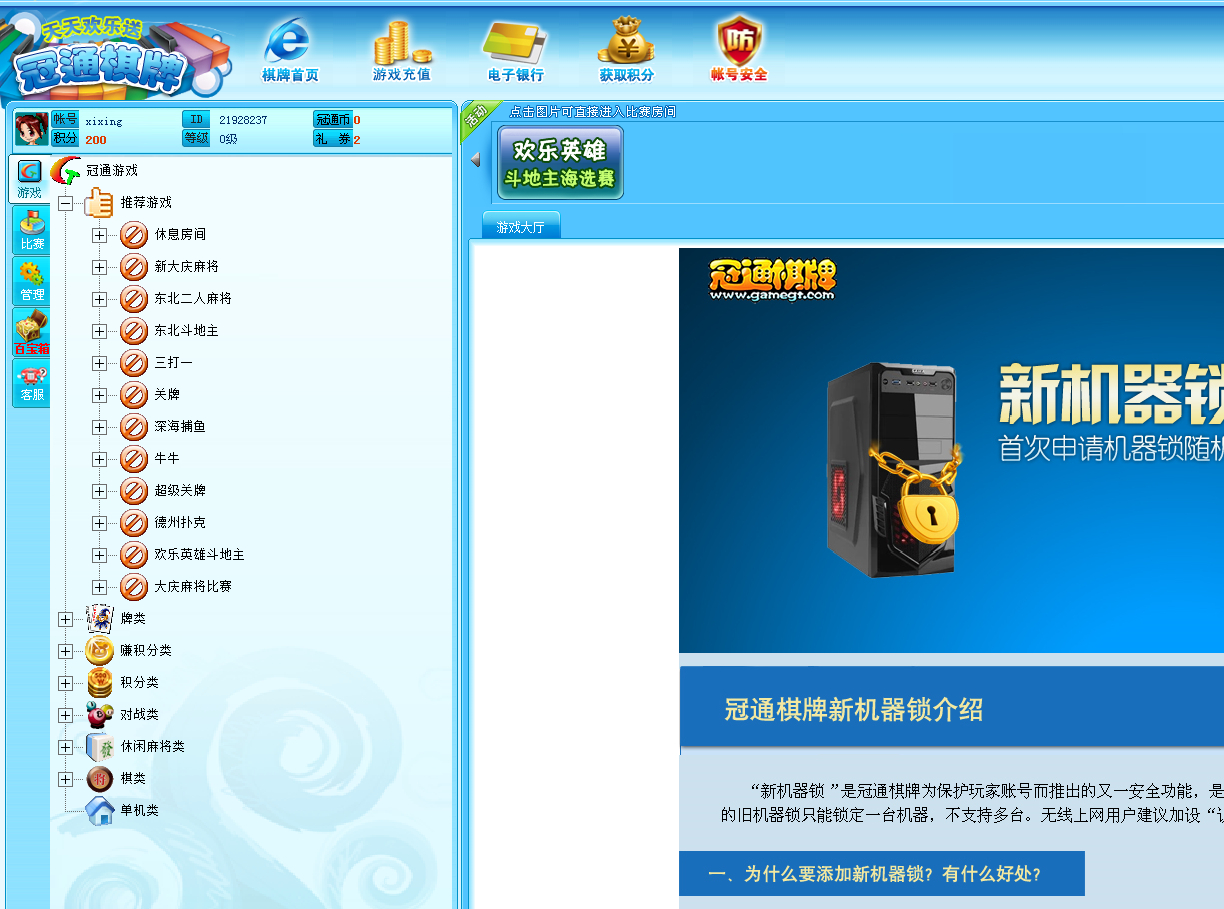Switch to the 游戏大厅 tab
The image size is (1224, 909).
(521, 226)
